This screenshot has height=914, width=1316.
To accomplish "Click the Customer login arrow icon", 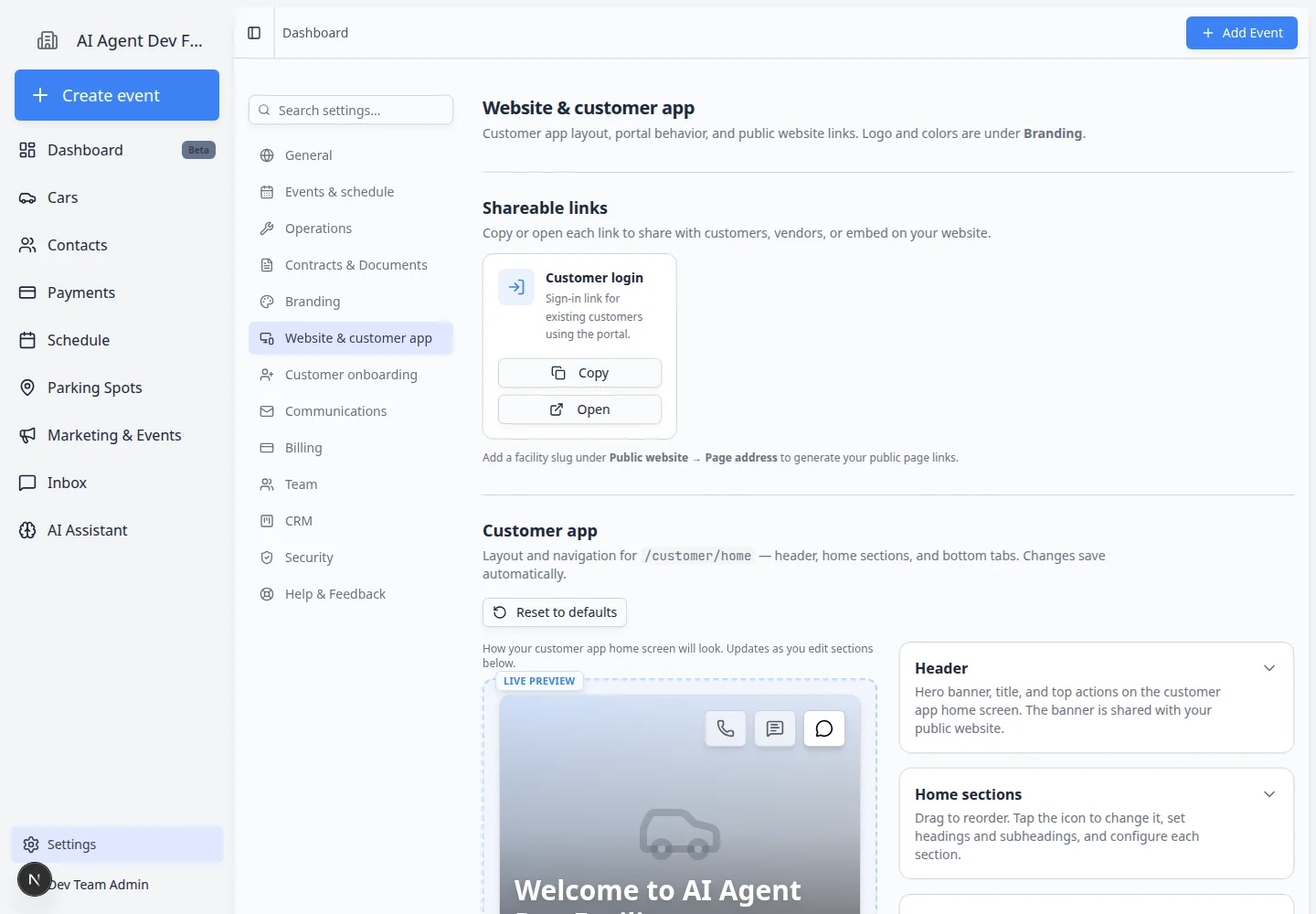I will coord(516,287).
